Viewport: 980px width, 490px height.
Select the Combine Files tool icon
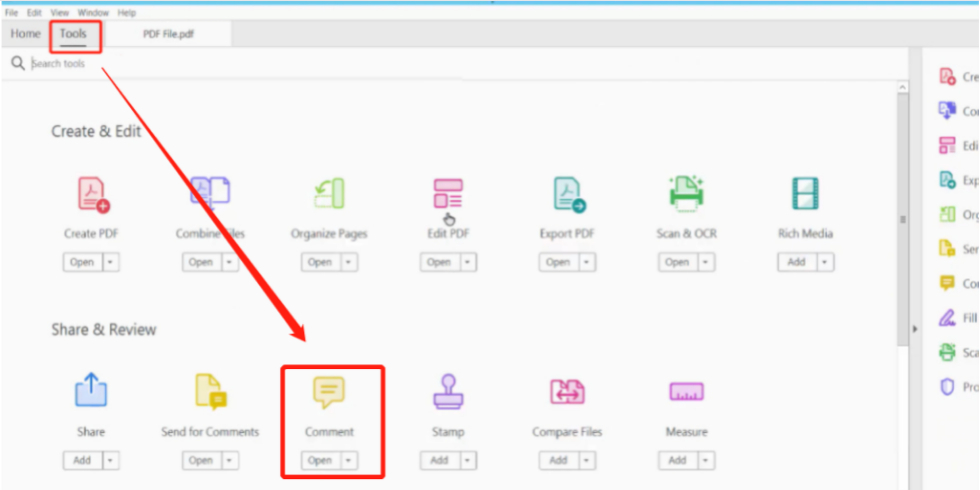[x=211, y=192]
